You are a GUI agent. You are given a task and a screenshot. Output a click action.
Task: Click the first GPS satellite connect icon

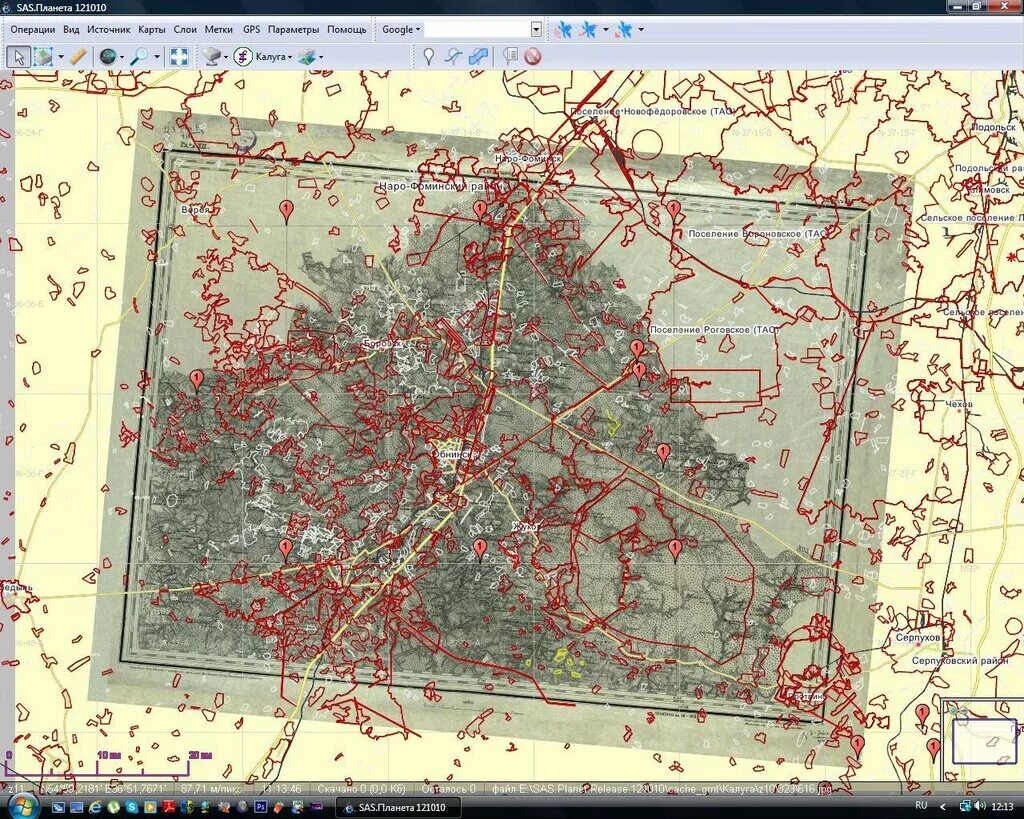click(563, 29)
